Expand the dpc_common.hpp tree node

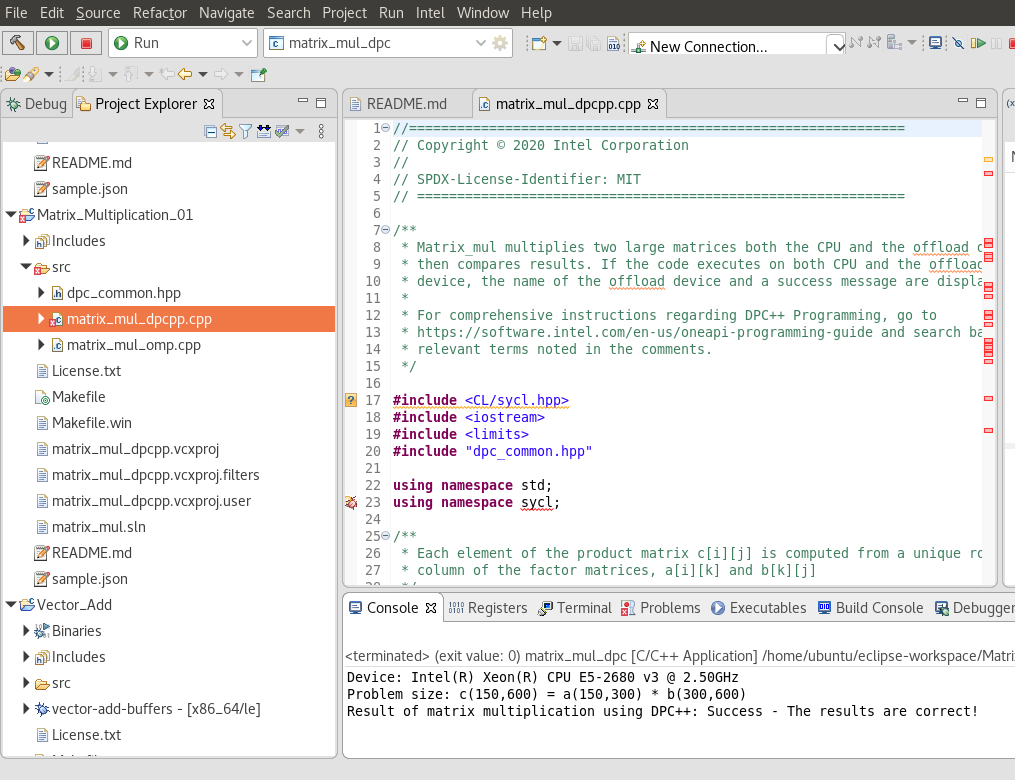tap(41, 293)
